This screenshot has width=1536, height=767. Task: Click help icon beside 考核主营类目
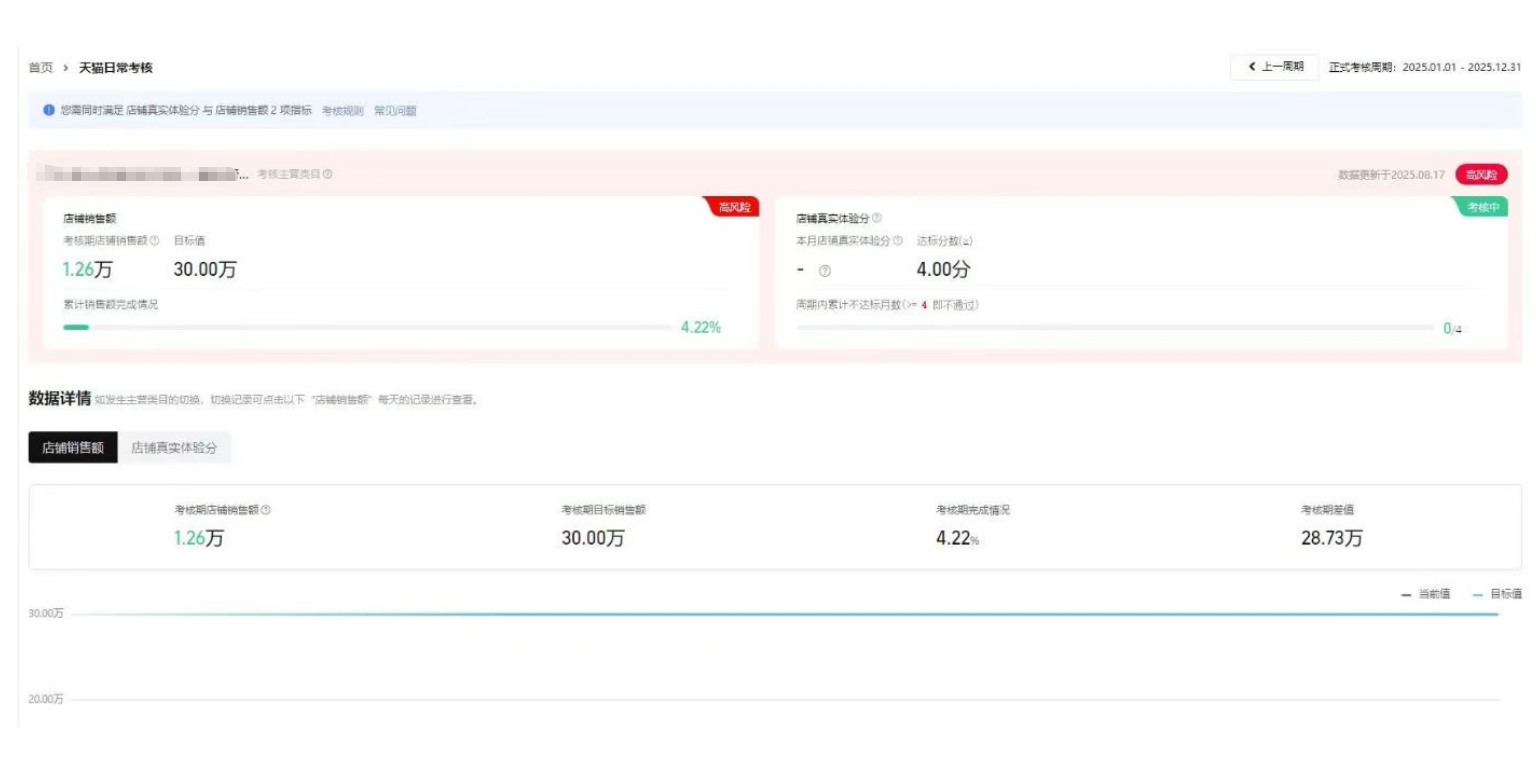[328, 175]
